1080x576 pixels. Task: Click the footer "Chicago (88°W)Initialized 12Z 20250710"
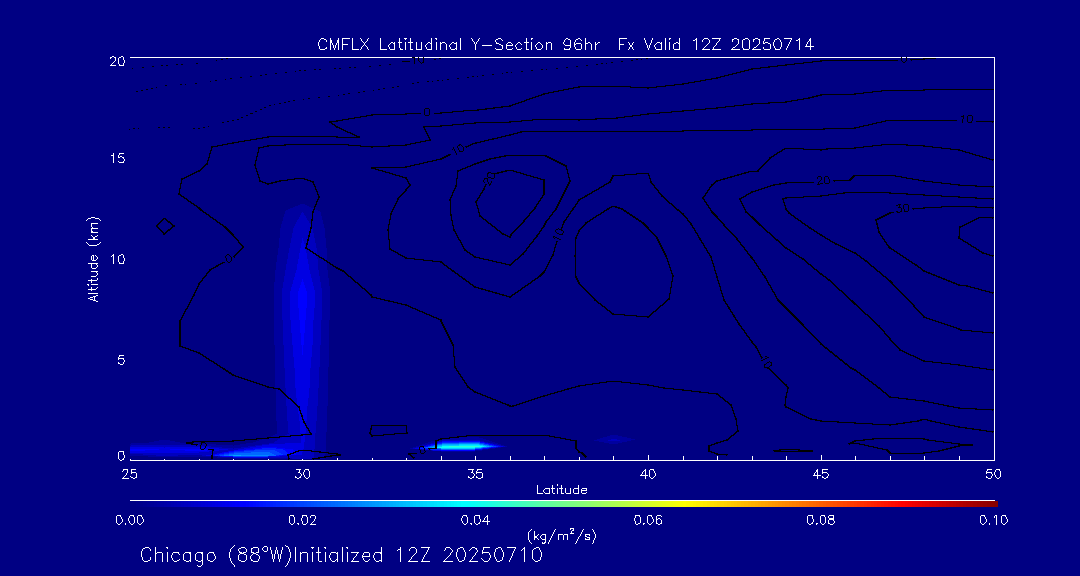pos(341,555)
